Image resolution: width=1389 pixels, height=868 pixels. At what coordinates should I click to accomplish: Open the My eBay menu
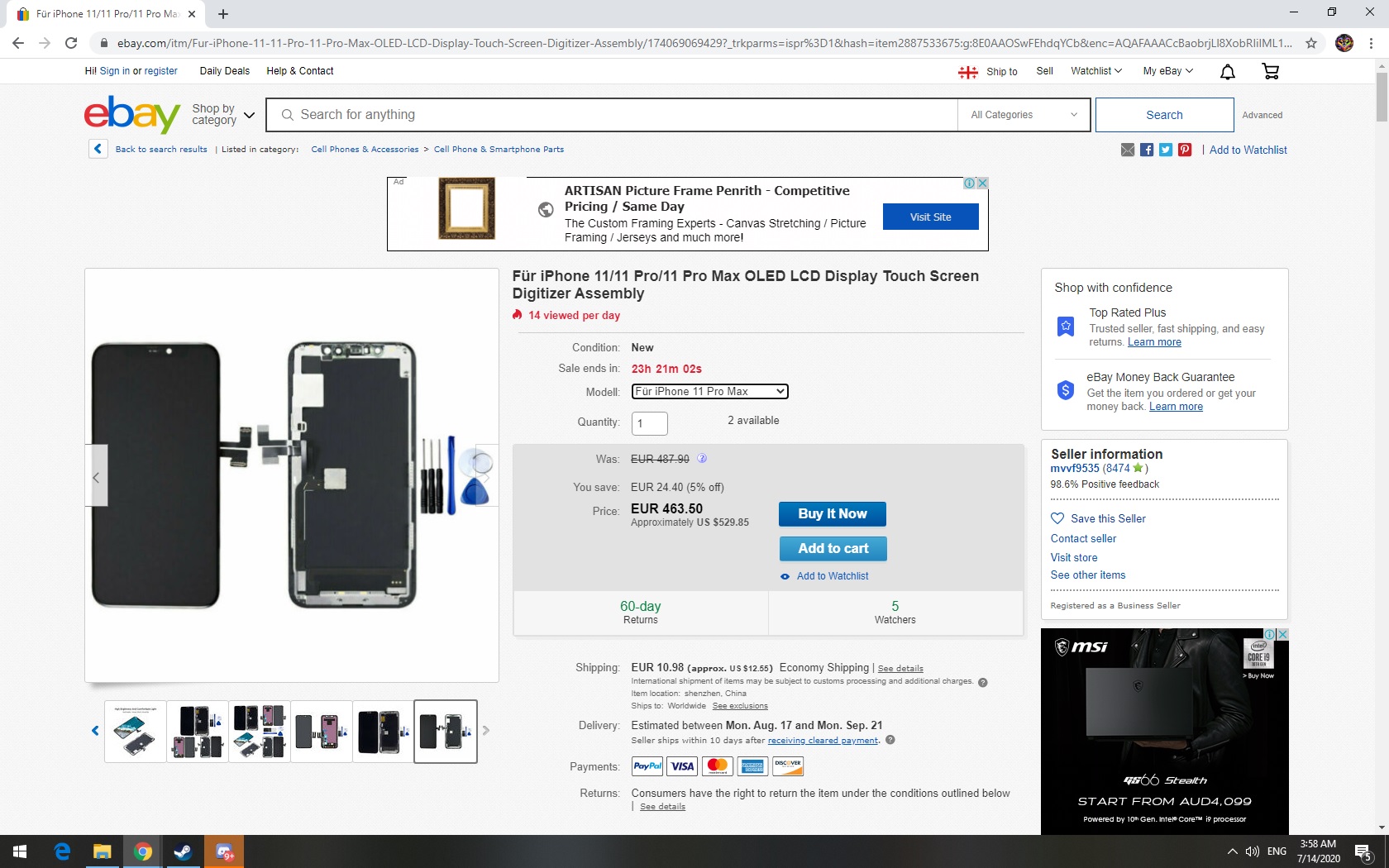[1167, 71]
